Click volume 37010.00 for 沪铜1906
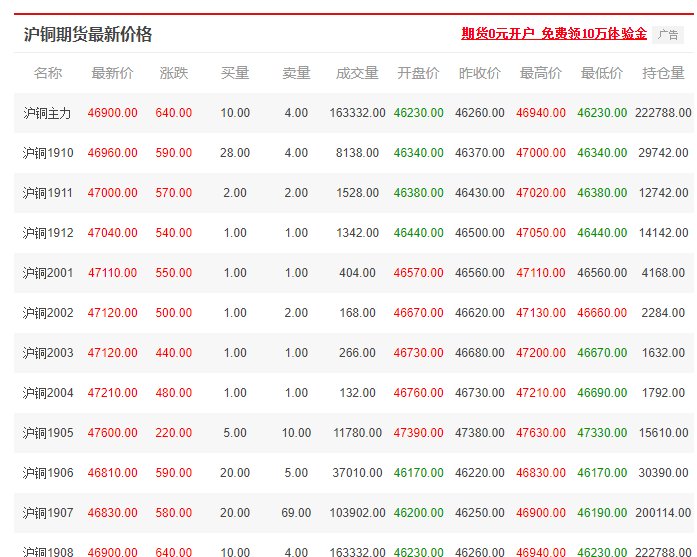 tap(357, 473)
